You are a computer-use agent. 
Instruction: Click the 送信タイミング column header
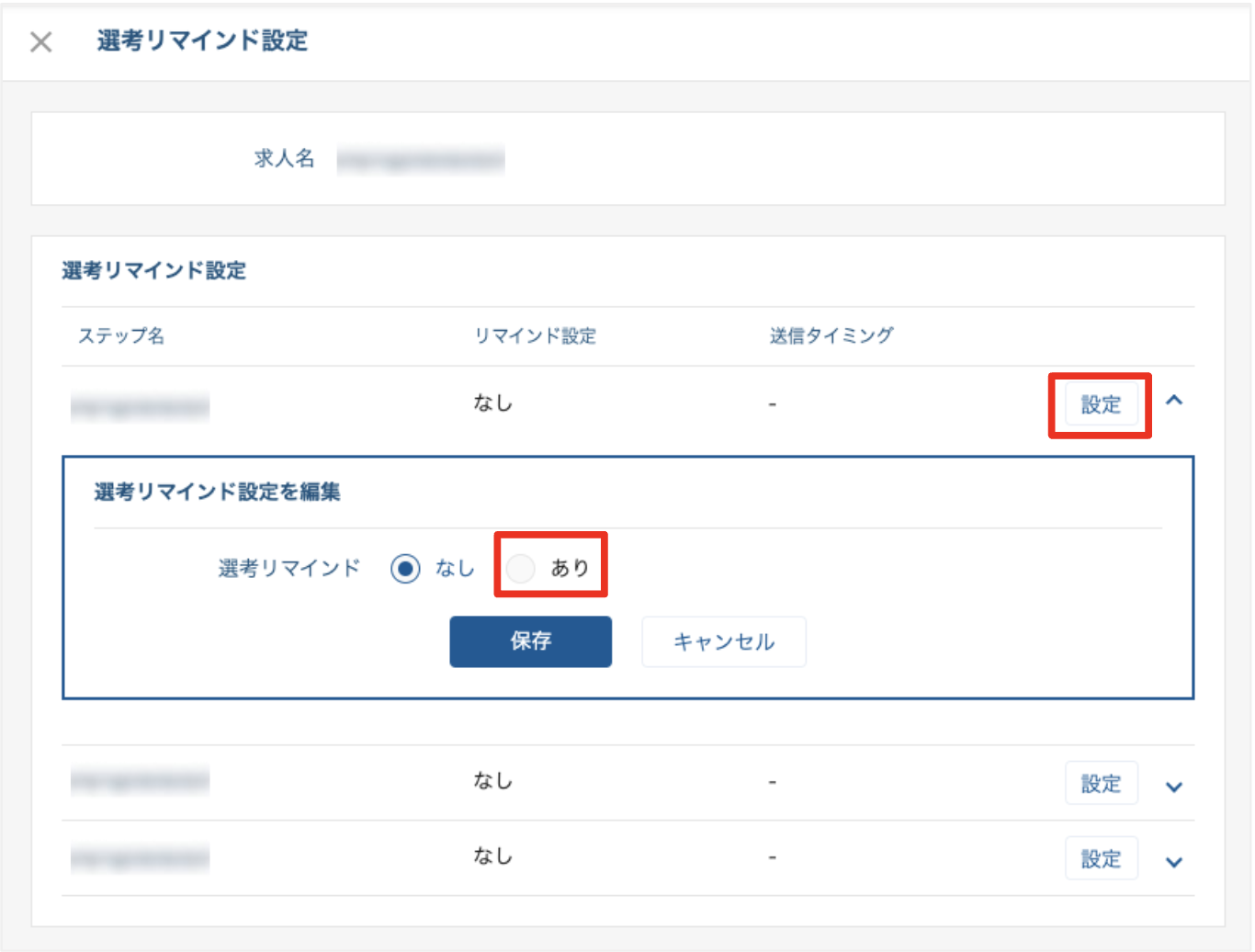[831, 335]
